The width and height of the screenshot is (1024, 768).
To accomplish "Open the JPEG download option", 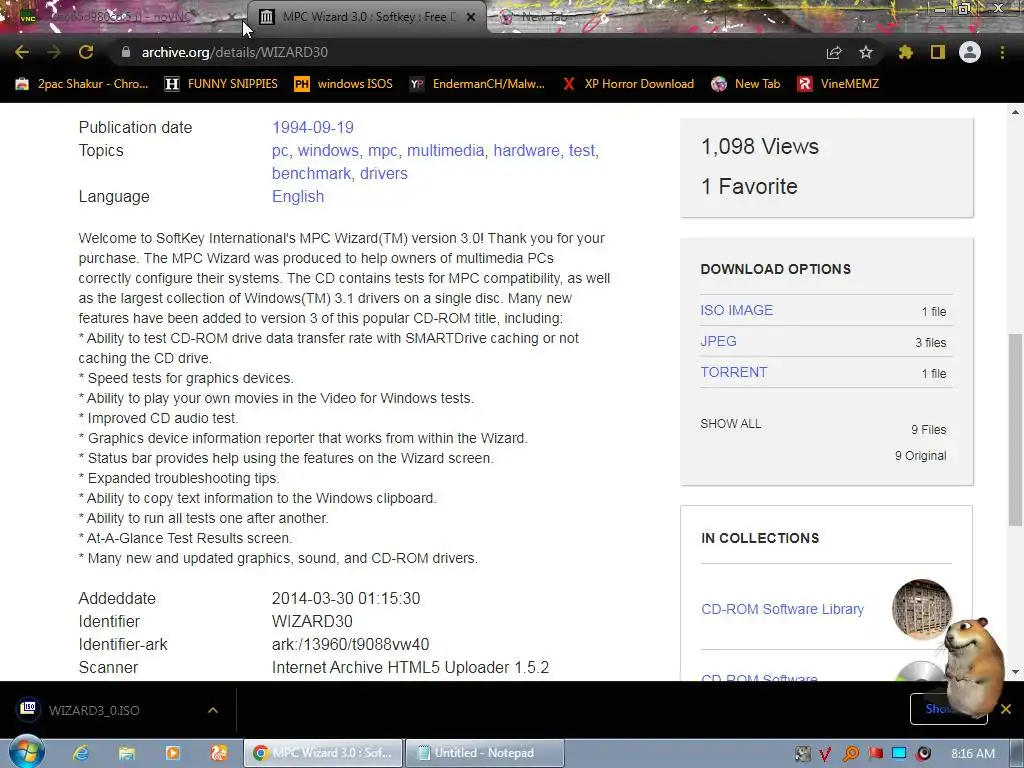I will pos(718,341).
